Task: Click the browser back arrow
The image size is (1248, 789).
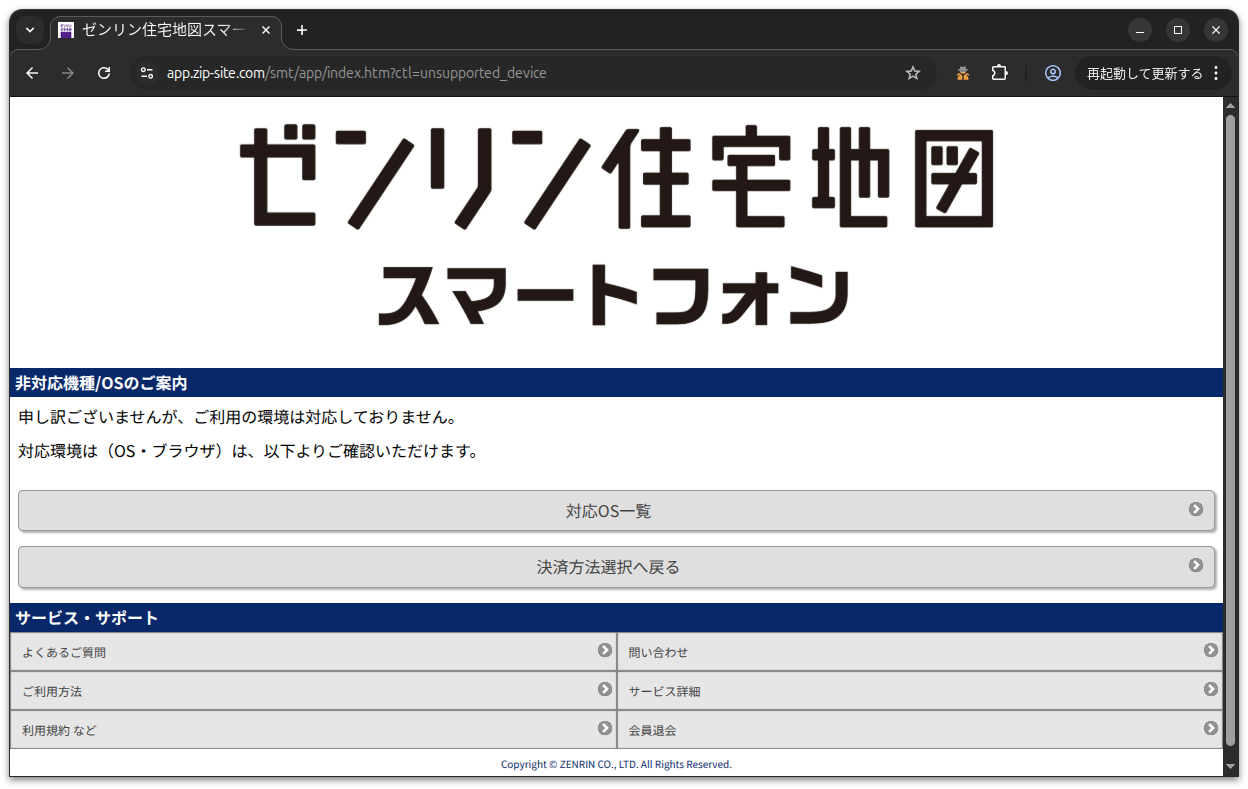Action: pos(32,73)
